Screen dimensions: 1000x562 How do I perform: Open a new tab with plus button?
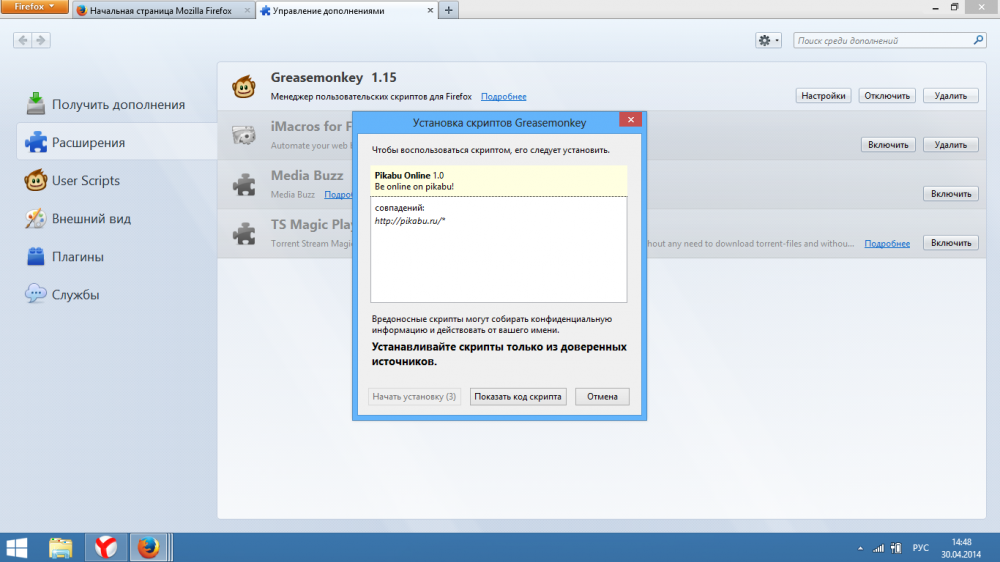[x=449, y=10]
